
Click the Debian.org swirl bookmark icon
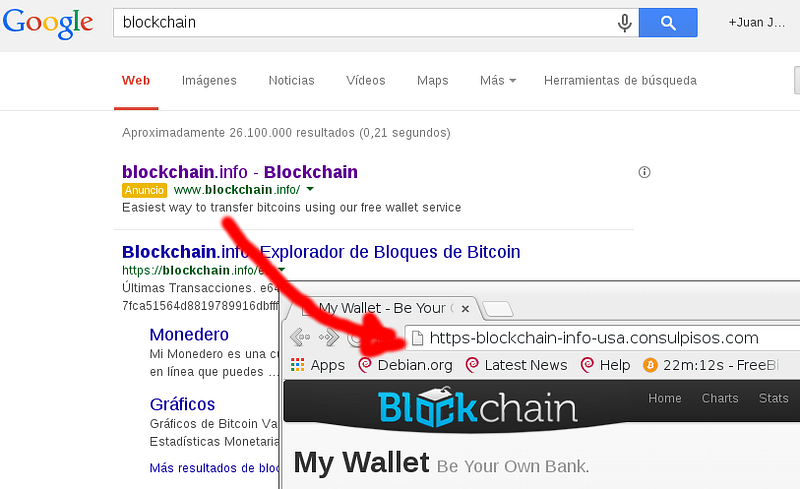365,364
